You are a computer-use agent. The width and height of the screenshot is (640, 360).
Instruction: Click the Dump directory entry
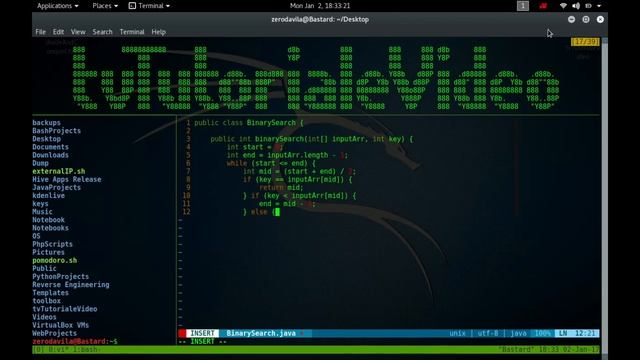click(x=40, y=163)
